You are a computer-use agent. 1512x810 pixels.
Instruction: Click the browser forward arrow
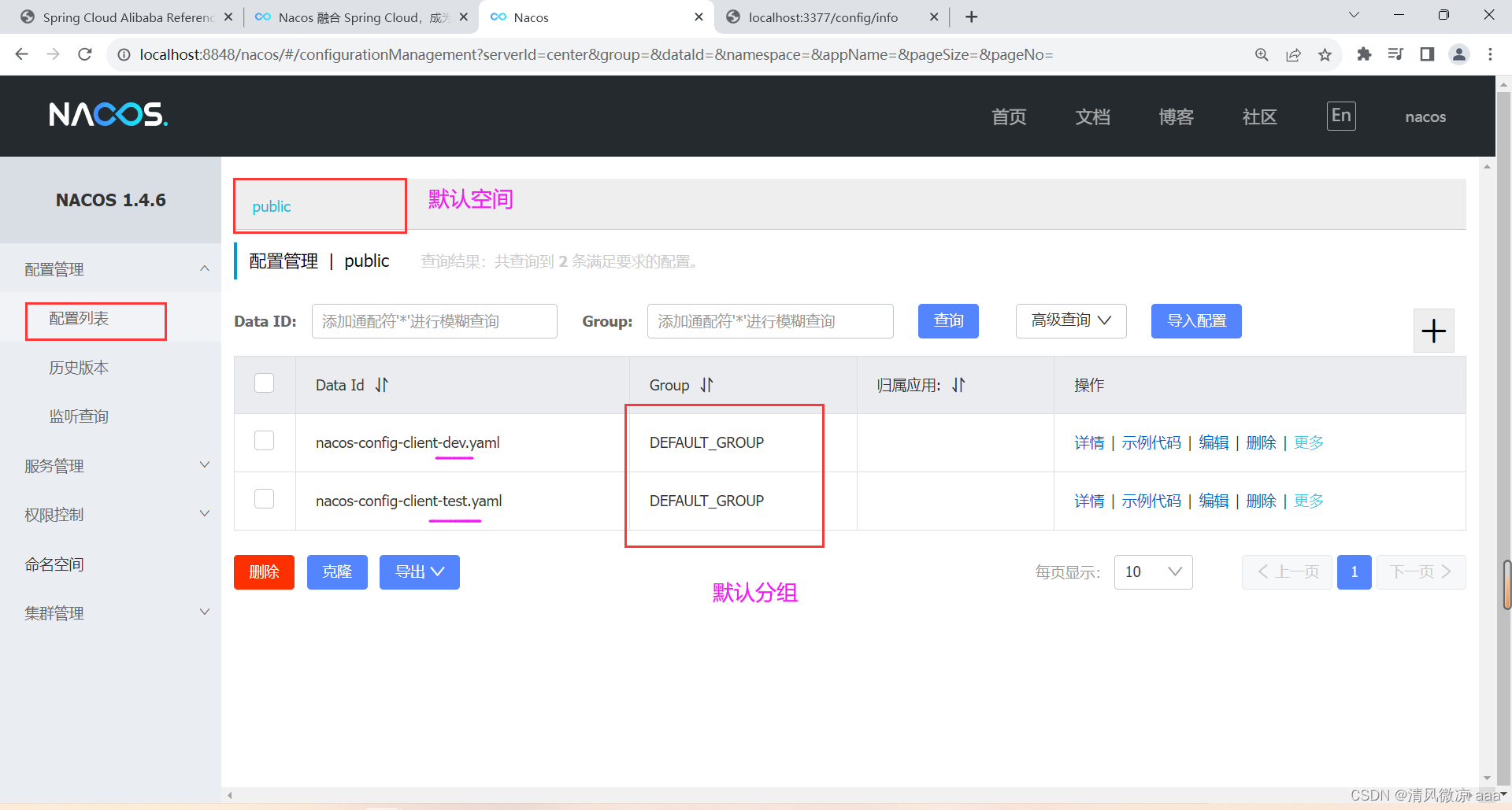[53, 54]
